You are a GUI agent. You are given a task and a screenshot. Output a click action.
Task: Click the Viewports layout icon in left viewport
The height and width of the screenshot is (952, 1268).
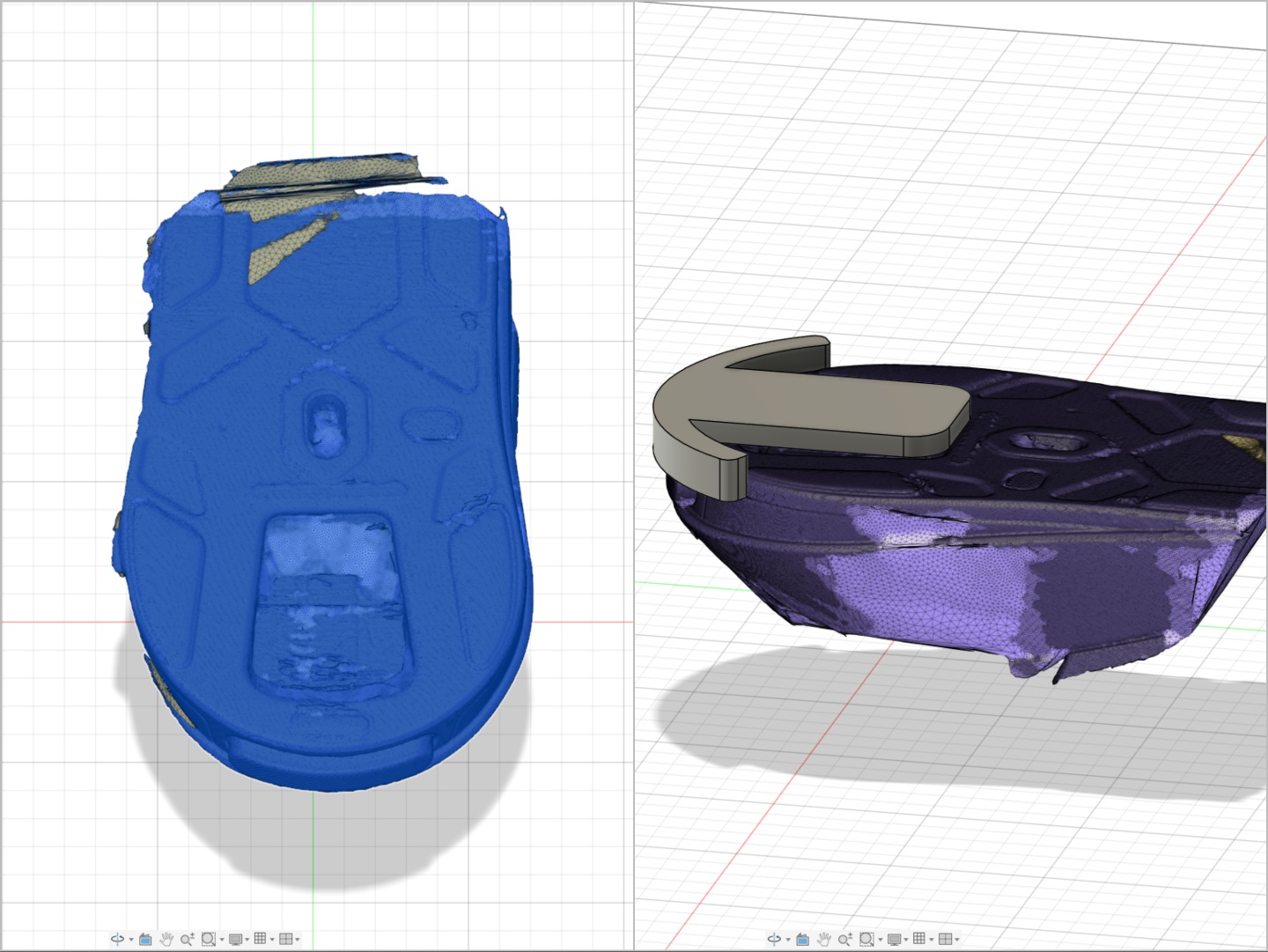click(x=285, y=939)
